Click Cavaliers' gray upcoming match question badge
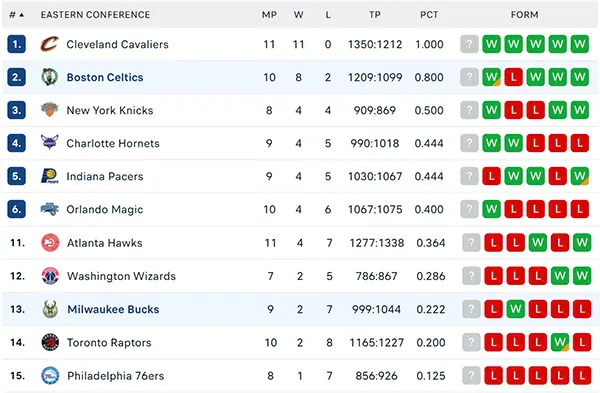The width and height of the screenshot is (600, 393). [470, 44]
